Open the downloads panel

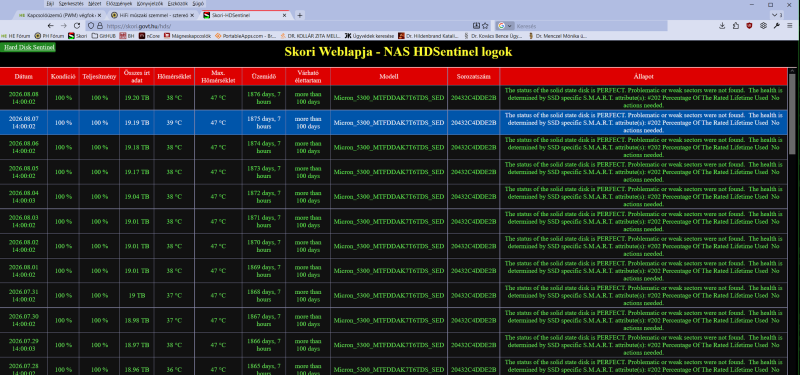[x=722, y=26]
